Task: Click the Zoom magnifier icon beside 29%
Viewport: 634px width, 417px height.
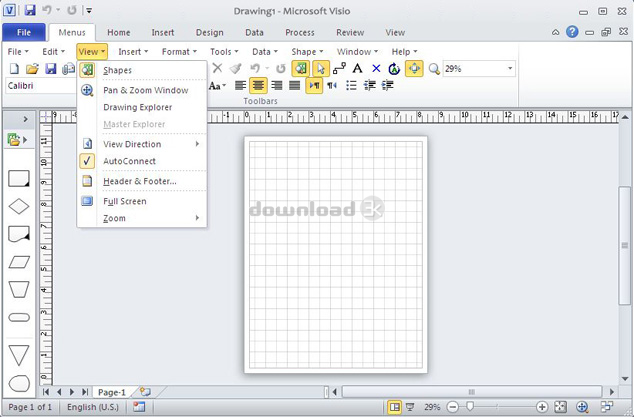Action: point(434,69)
